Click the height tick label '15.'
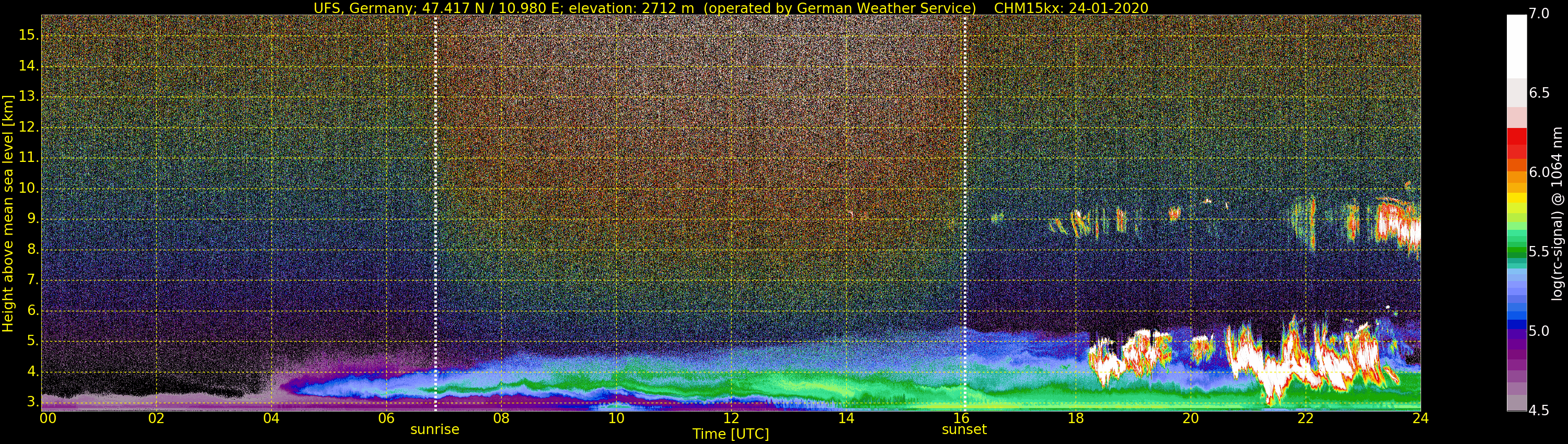Image resolution: width=1568 pixels, height=444 pixels. click(x=29, y=36)
